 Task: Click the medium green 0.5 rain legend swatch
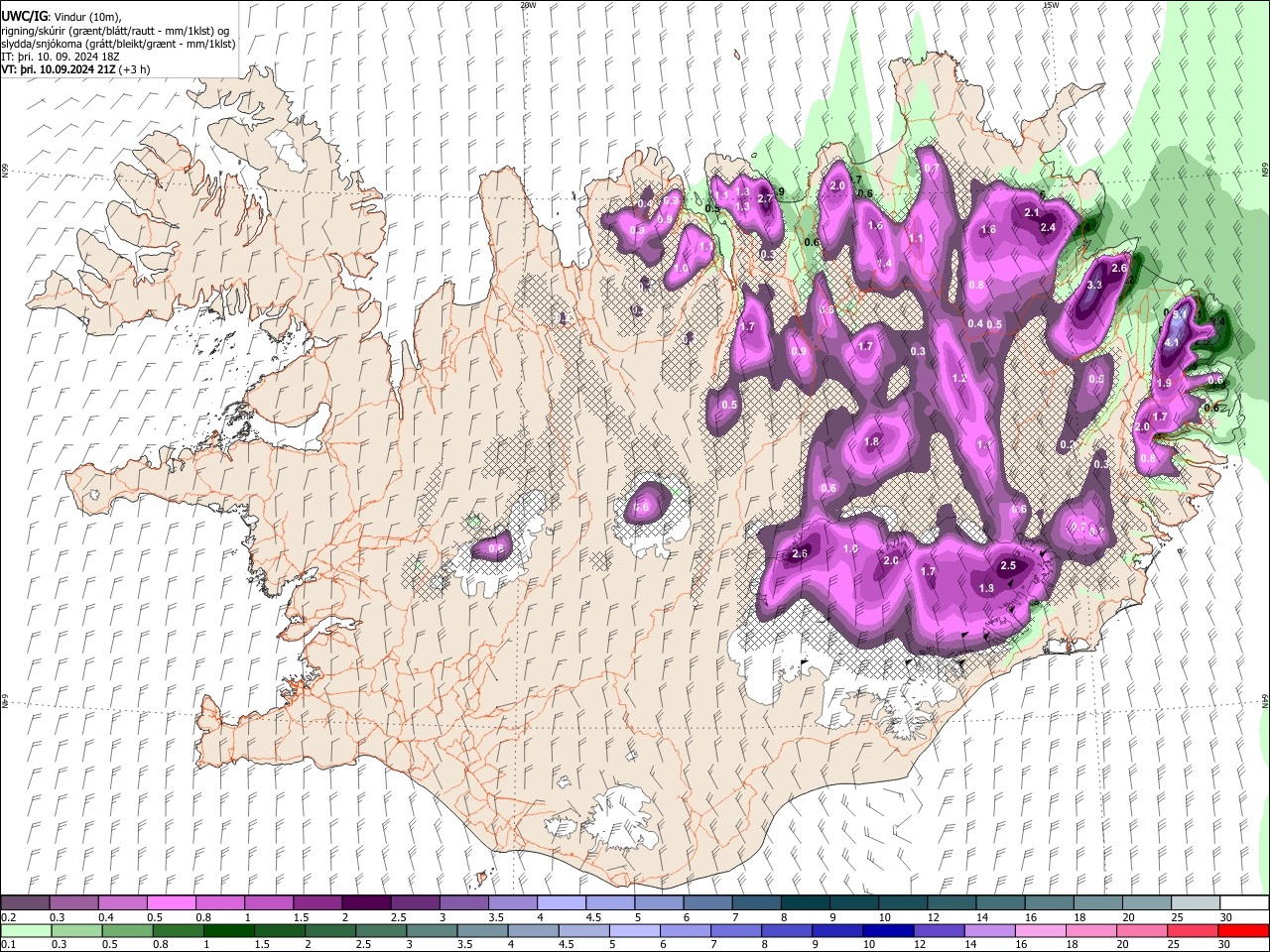tap(127, 931)
